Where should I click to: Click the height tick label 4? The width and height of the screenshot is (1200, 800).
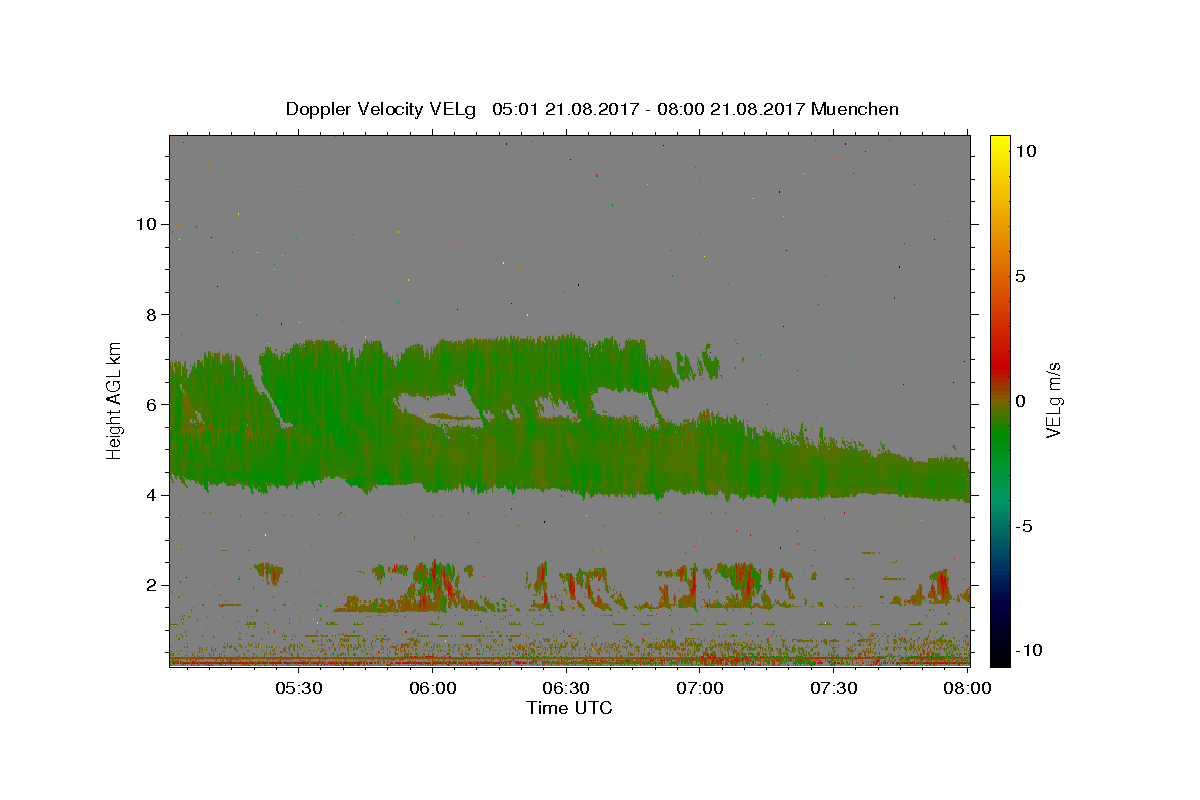(151, 494)
